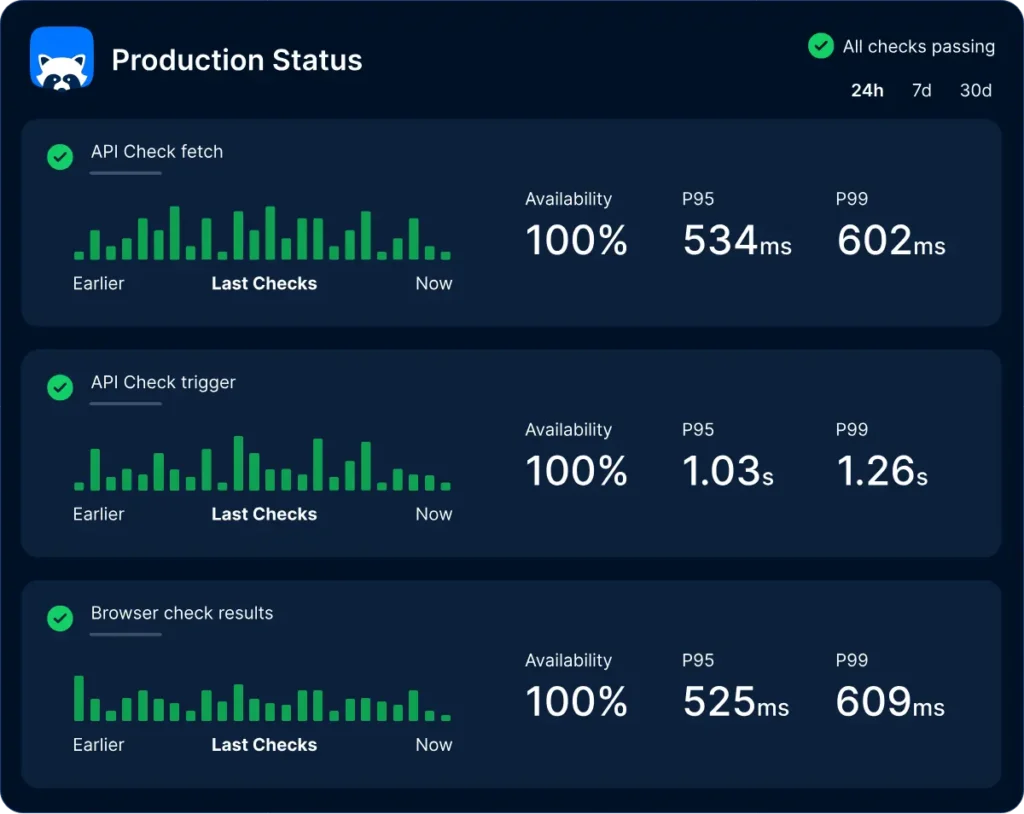Click the green check icon beside API Check trigger

tap(60, 387)
